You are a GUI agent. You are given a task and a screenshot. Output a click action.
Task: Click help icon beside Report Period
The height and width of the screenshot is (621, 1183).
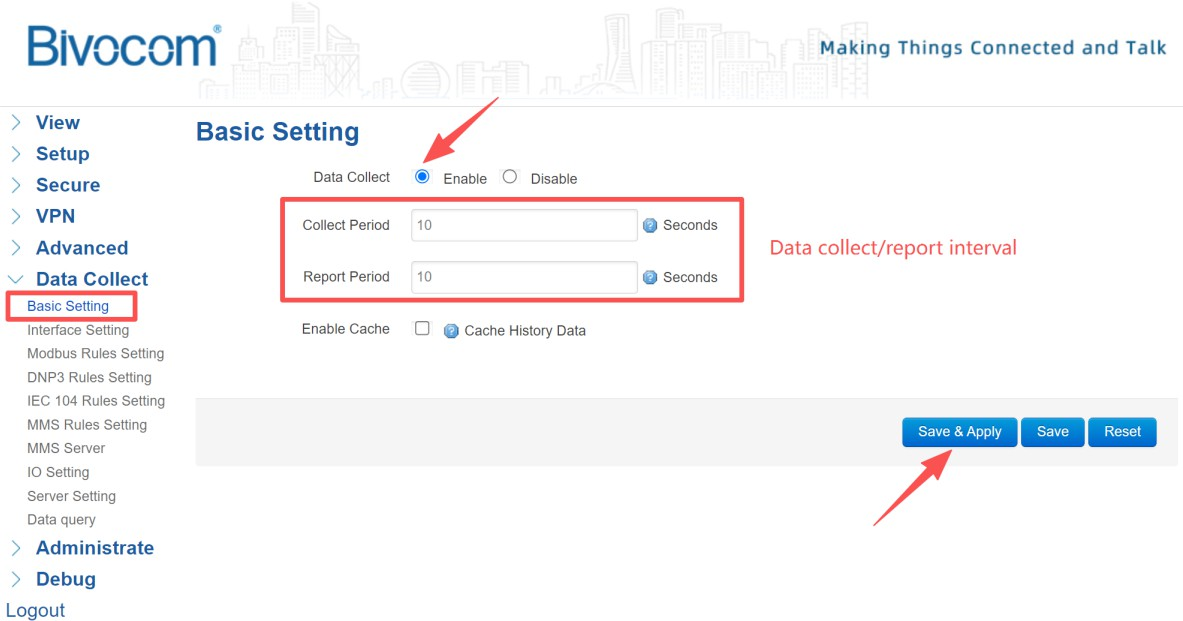click(650, 278)
